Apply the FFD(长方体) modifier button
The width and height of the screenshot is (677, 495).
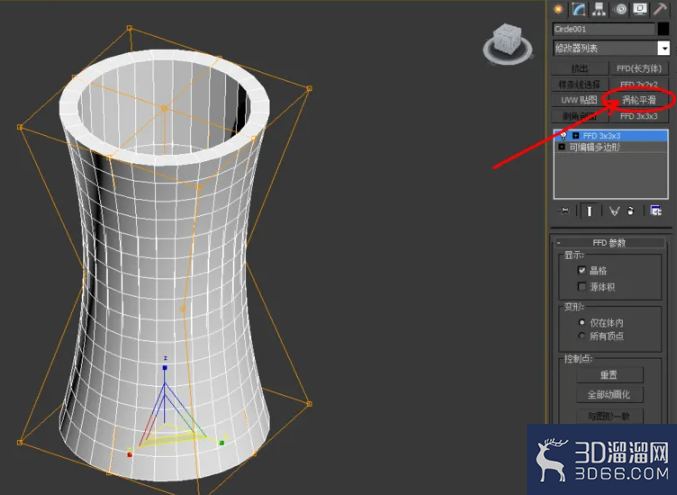[639, 69]
